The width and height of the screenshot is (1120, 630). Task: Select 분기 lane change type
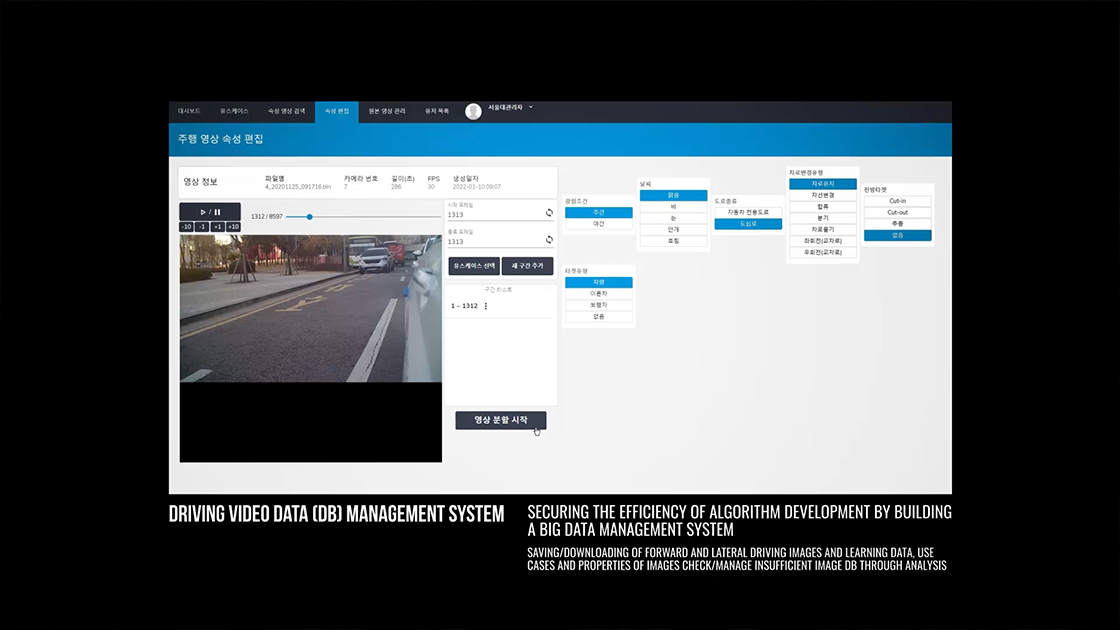(823, 218)
